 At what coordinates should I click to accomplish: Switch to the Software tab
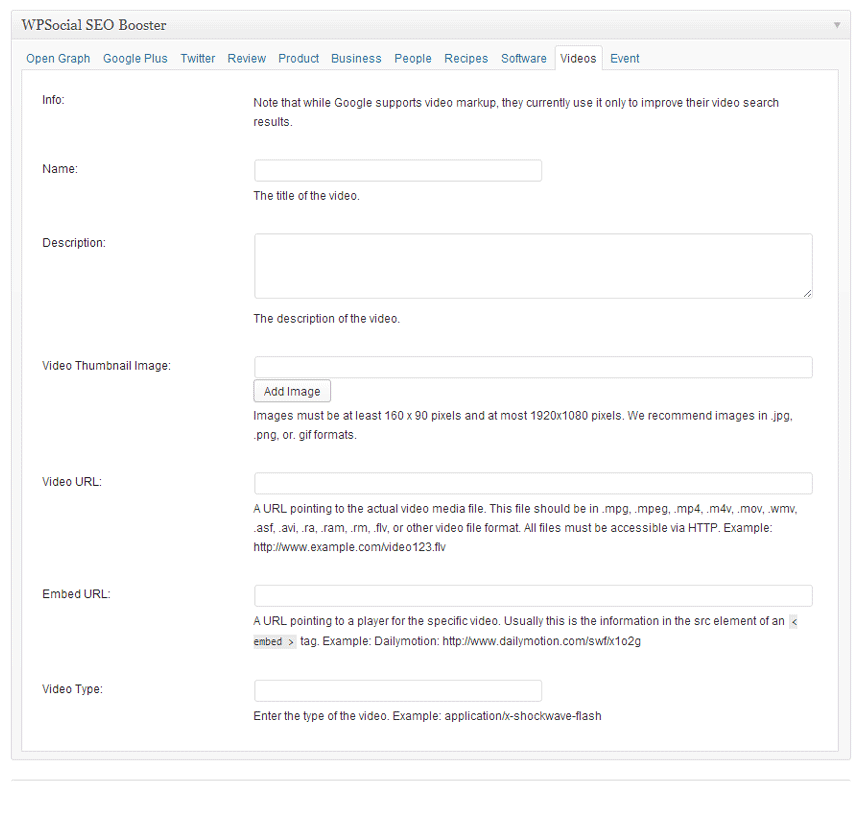point(524,59)
